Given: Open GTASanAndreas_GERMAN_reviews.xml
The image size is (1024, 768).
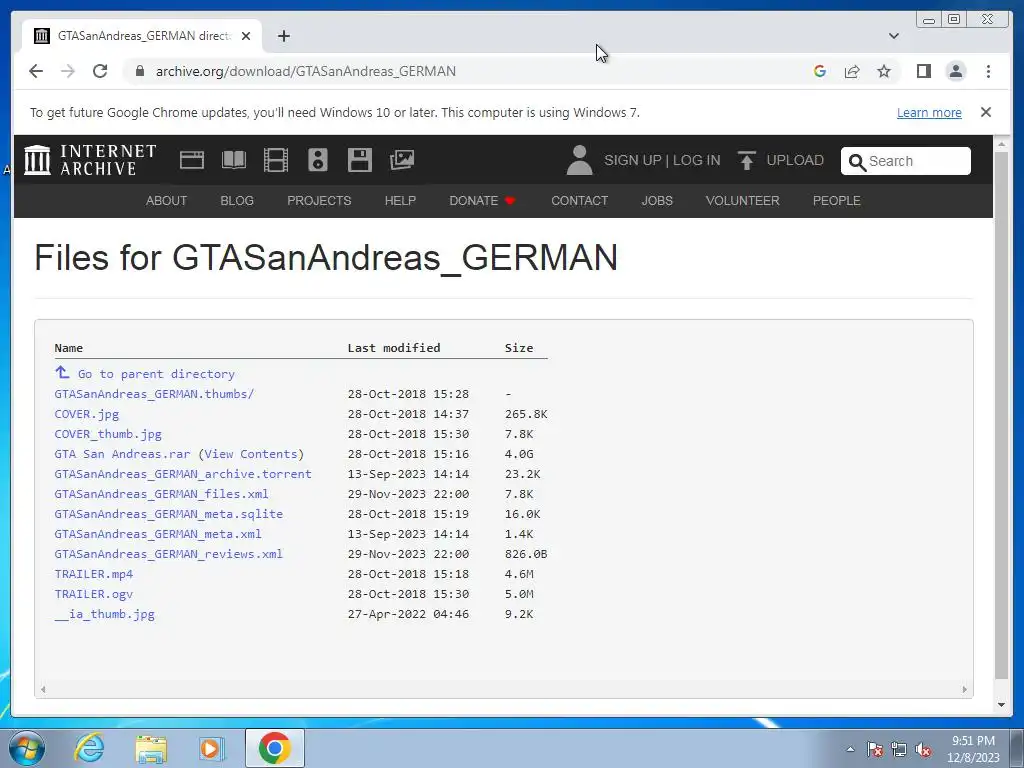Looking at the screenshot, I should (168, 554).
